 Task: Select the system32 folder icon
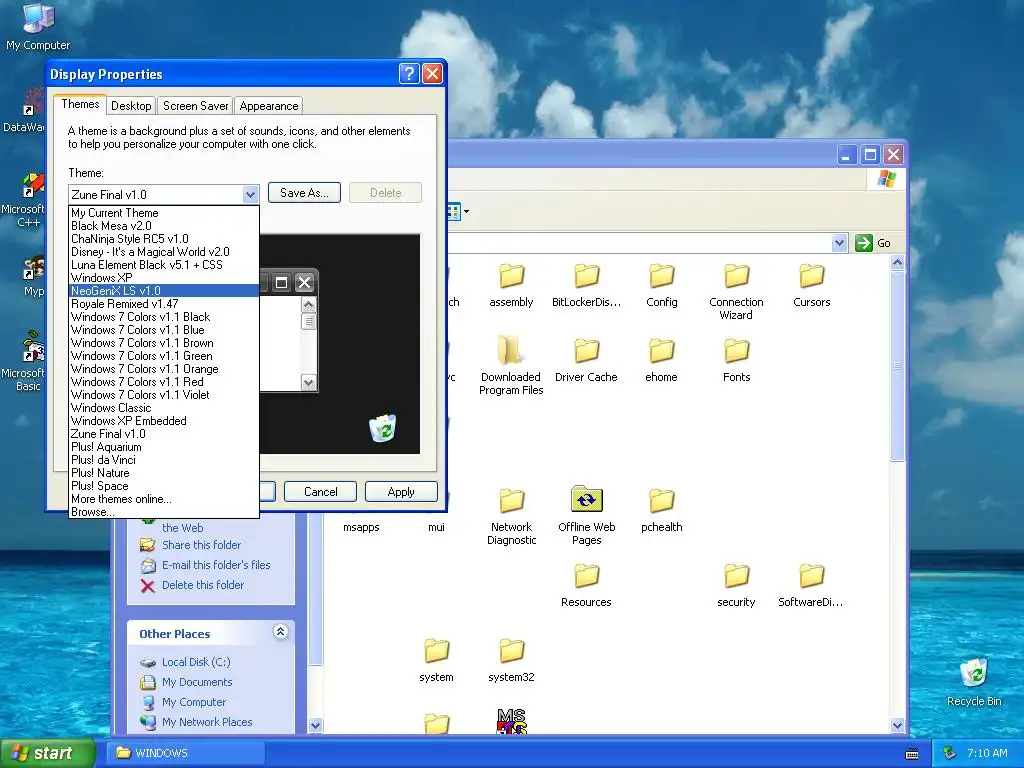pyautogui.click(x=511, y=660)
